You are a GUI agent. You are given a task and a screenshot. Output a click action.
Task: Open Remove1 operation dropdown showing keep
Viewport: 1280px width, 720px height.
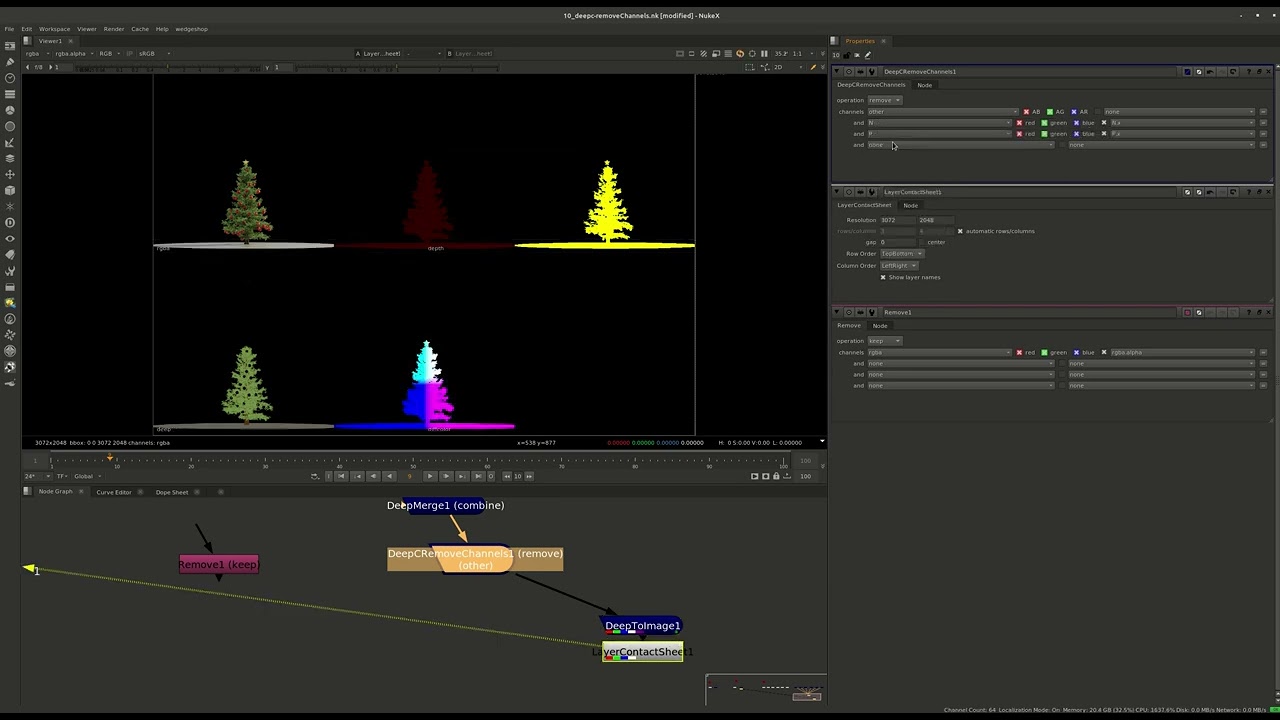click(884, 341)
